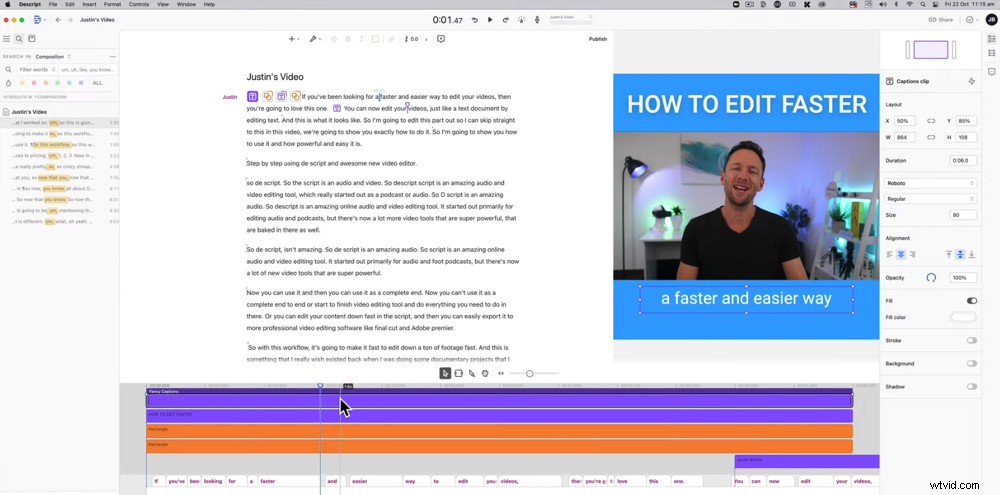
Task: Adjust the timeline zoom slider
Action: pyautogui.click(x=529, y=373)
